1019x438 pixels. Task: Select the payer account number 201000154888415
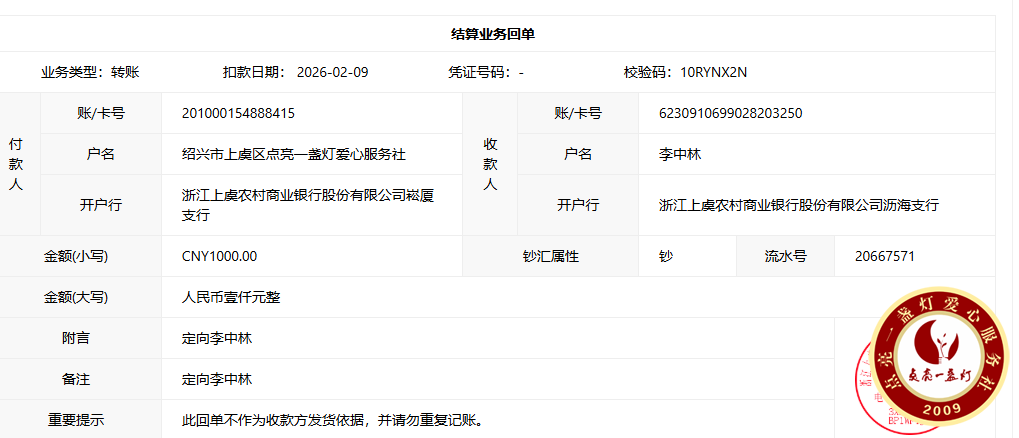pos(238,113)
